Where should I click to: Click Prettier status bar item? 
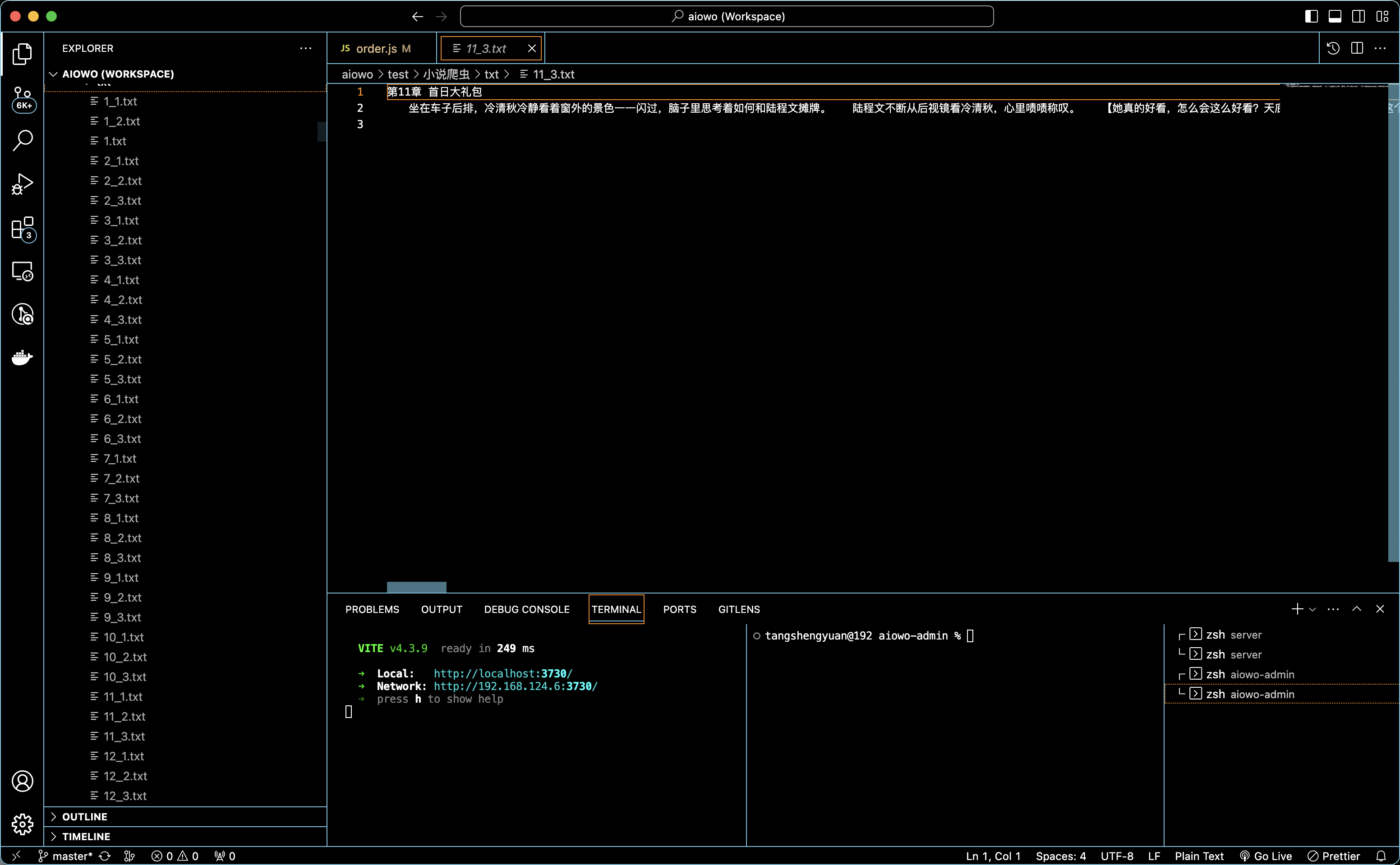point(1334,856)
